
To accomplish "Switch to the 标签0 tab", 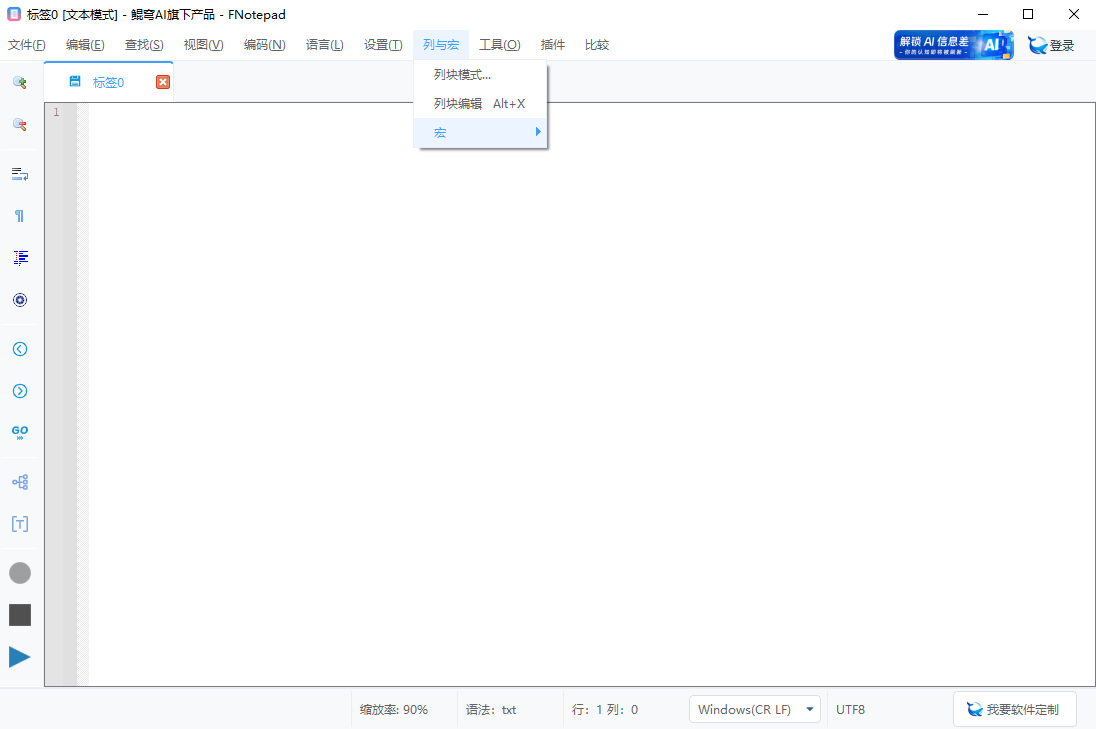I will point(108,82).
